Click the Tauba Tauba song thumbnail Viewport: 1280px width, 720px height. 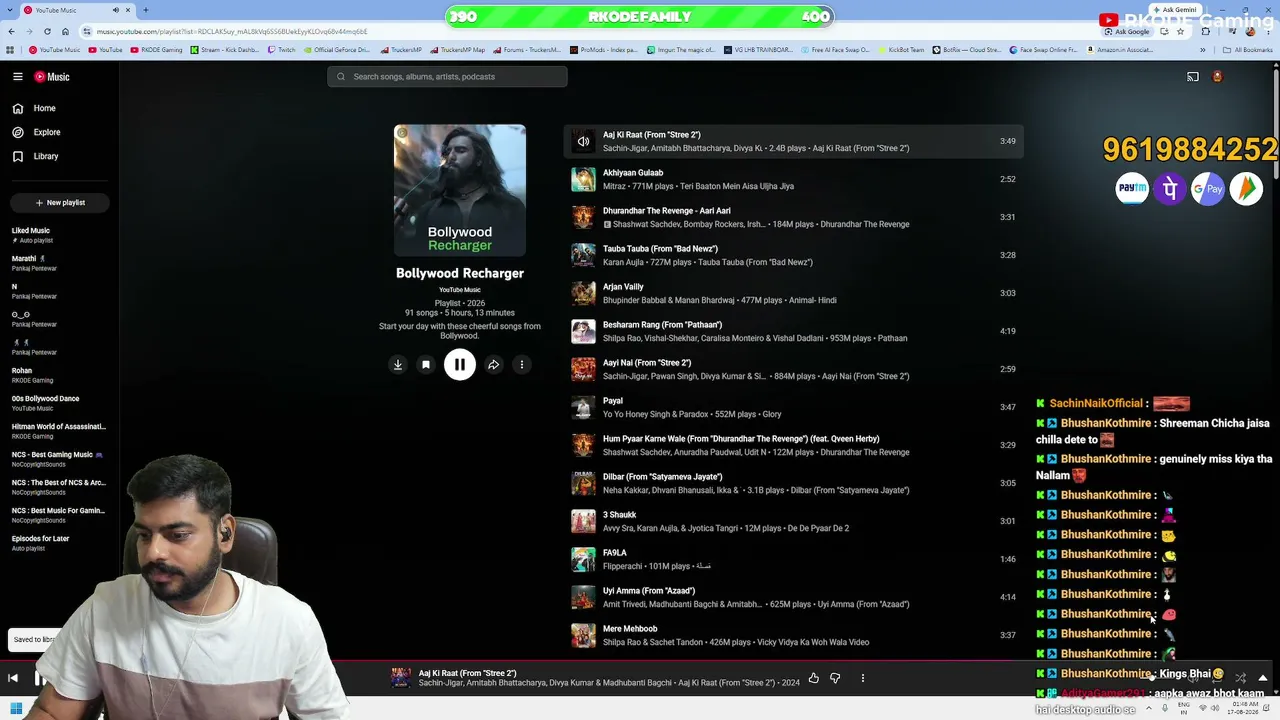(583, 255)
